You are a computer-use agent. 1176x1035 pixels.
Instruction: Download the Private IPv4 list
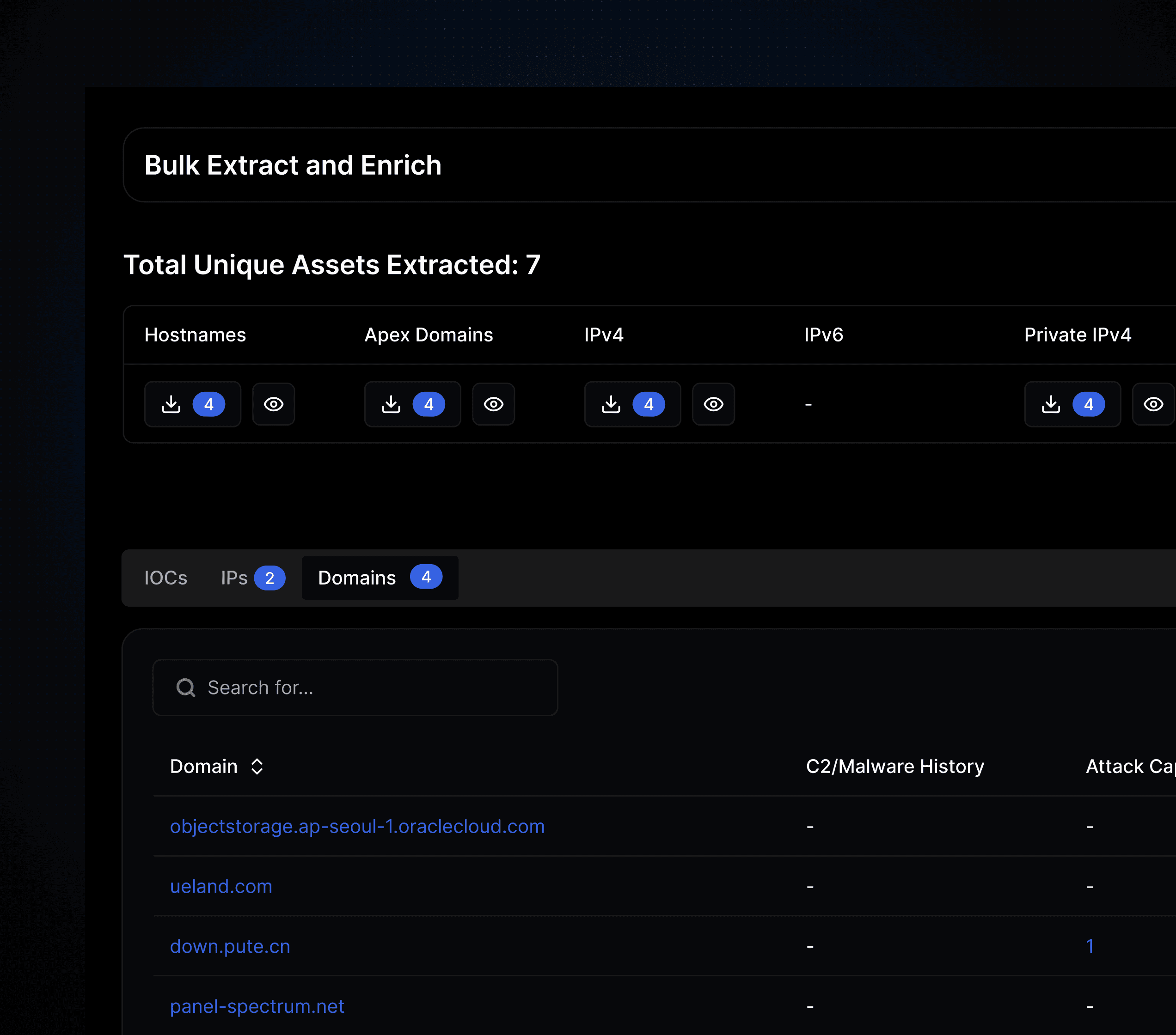[x=1051, y=404]
